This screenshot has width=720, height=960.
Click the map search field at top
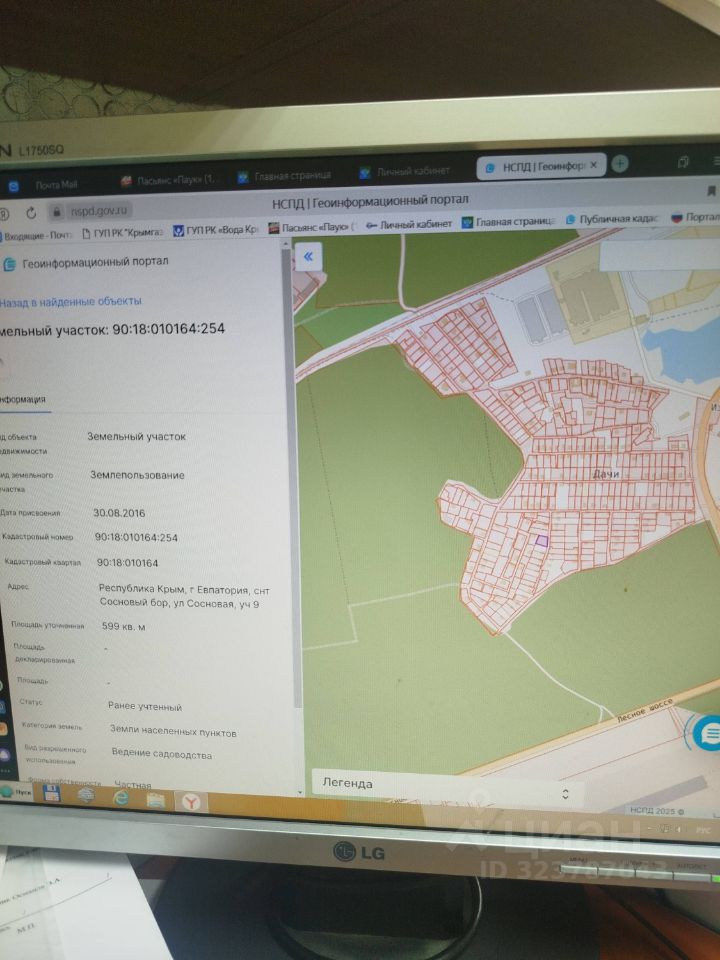point(659,255)
